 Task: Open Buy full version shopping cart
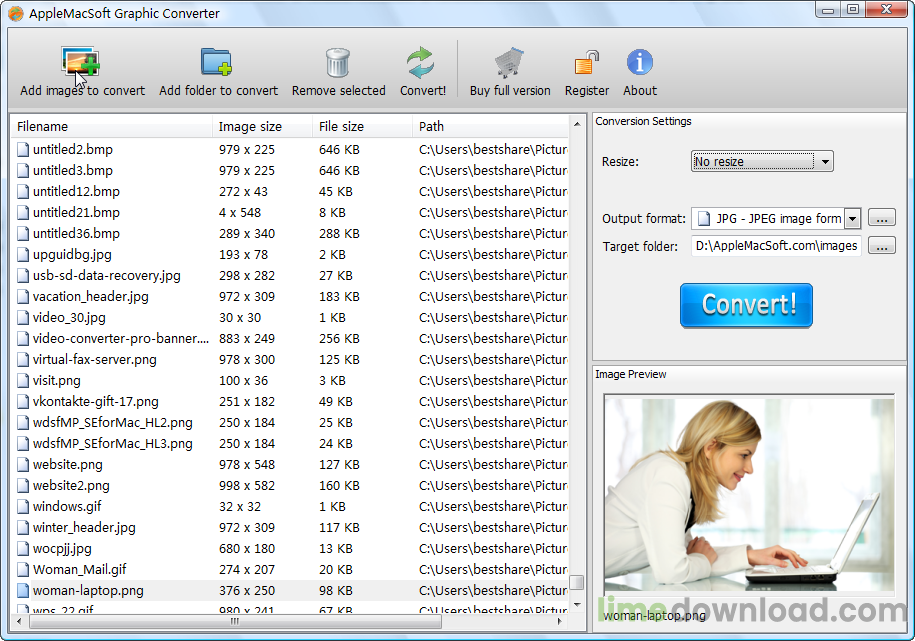click(510, 63)
